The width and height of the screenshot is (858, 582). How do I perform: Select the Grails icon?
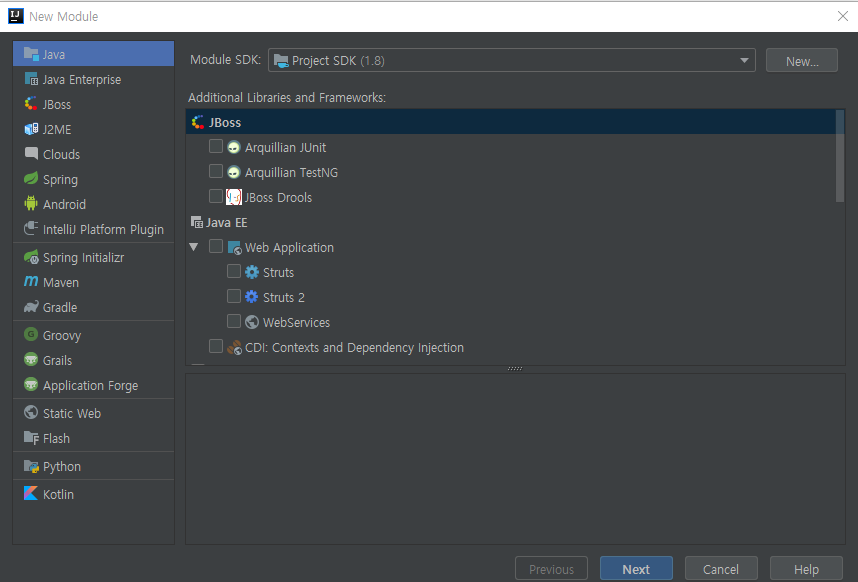pyautogui.click(x=31, y=360)
